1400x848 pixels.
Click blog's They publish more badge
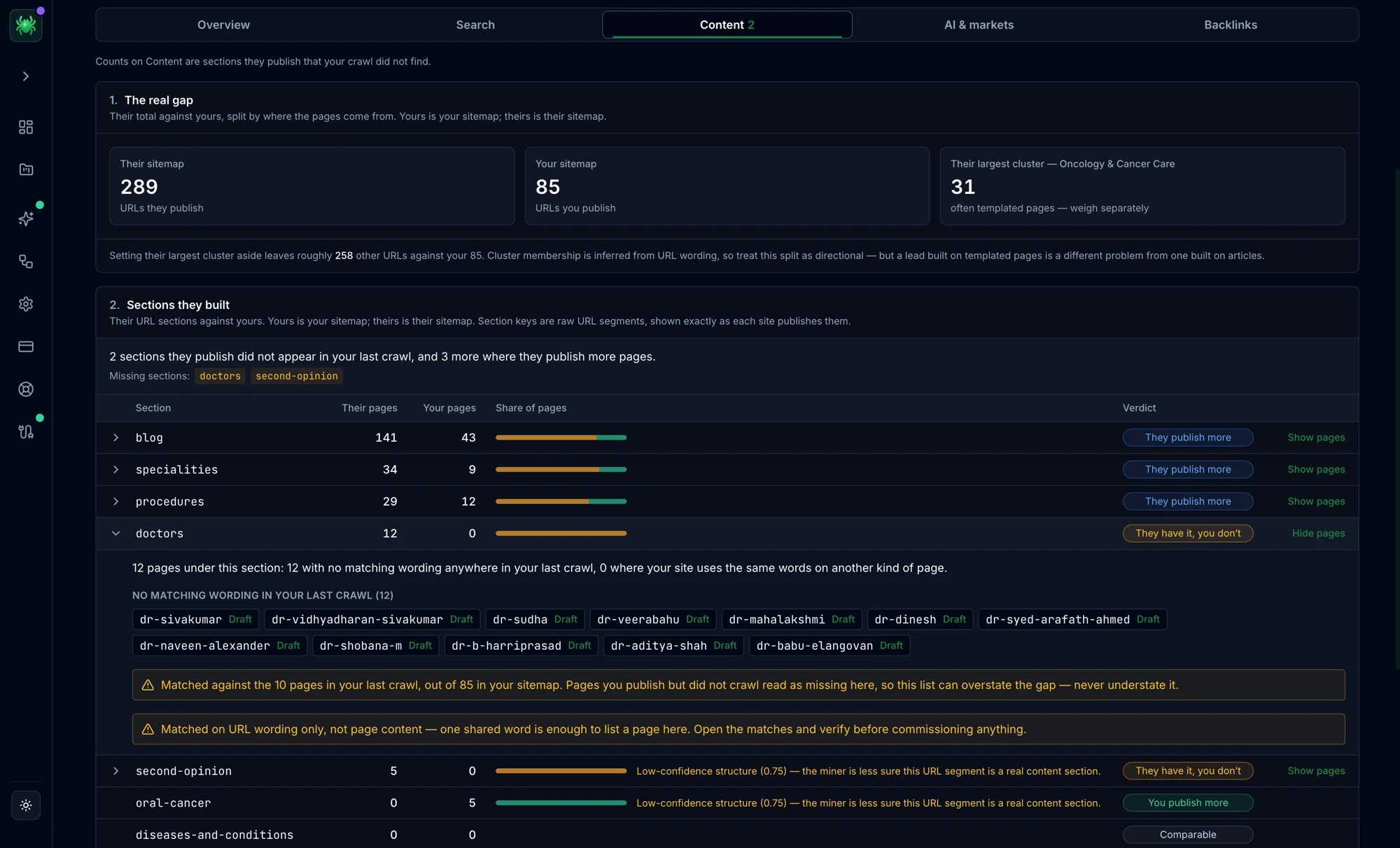[x=1188, y=438]
